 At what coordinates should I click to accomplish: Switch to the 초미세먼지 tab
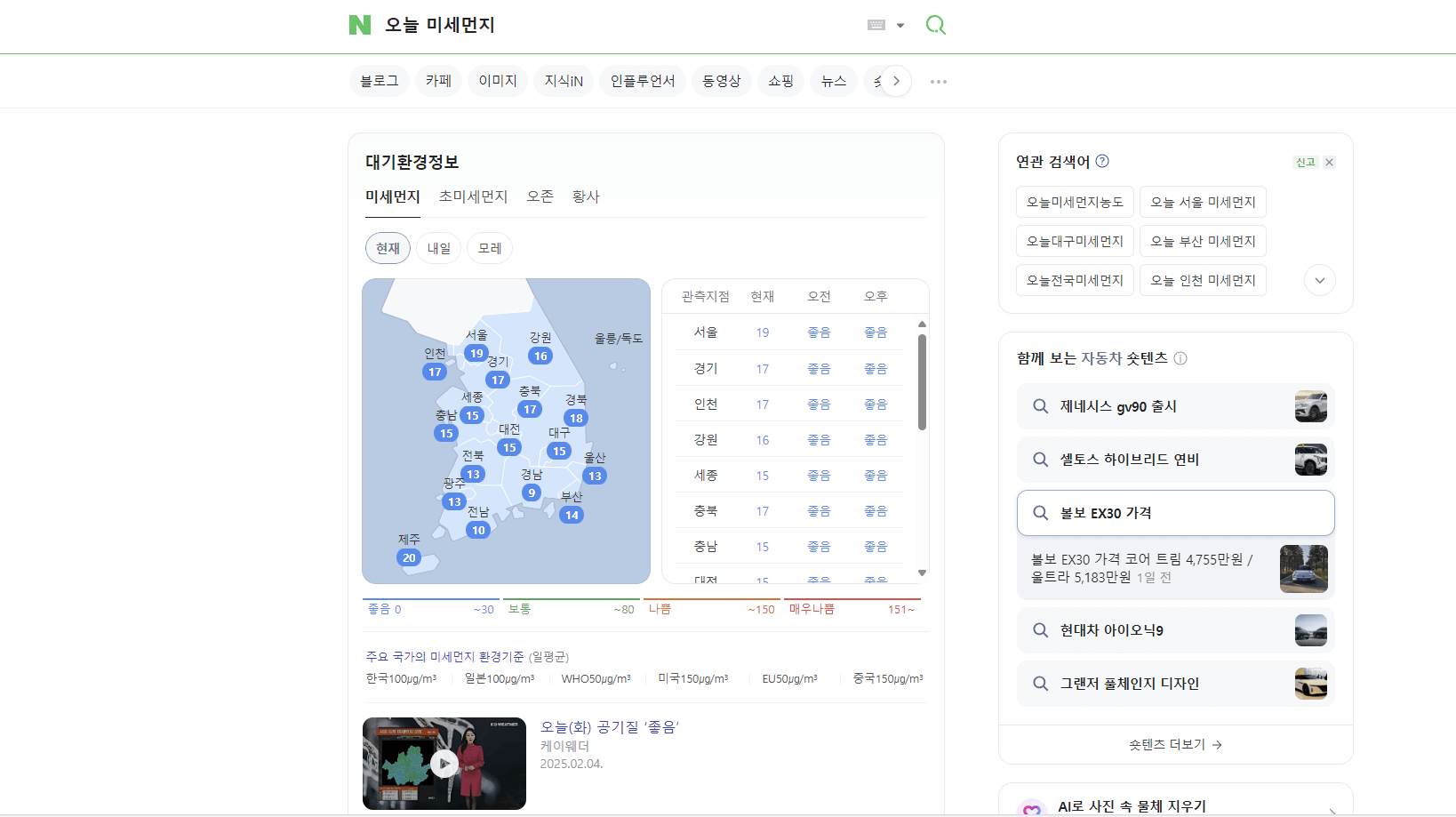pyautogui.click(x=473, y=196)
